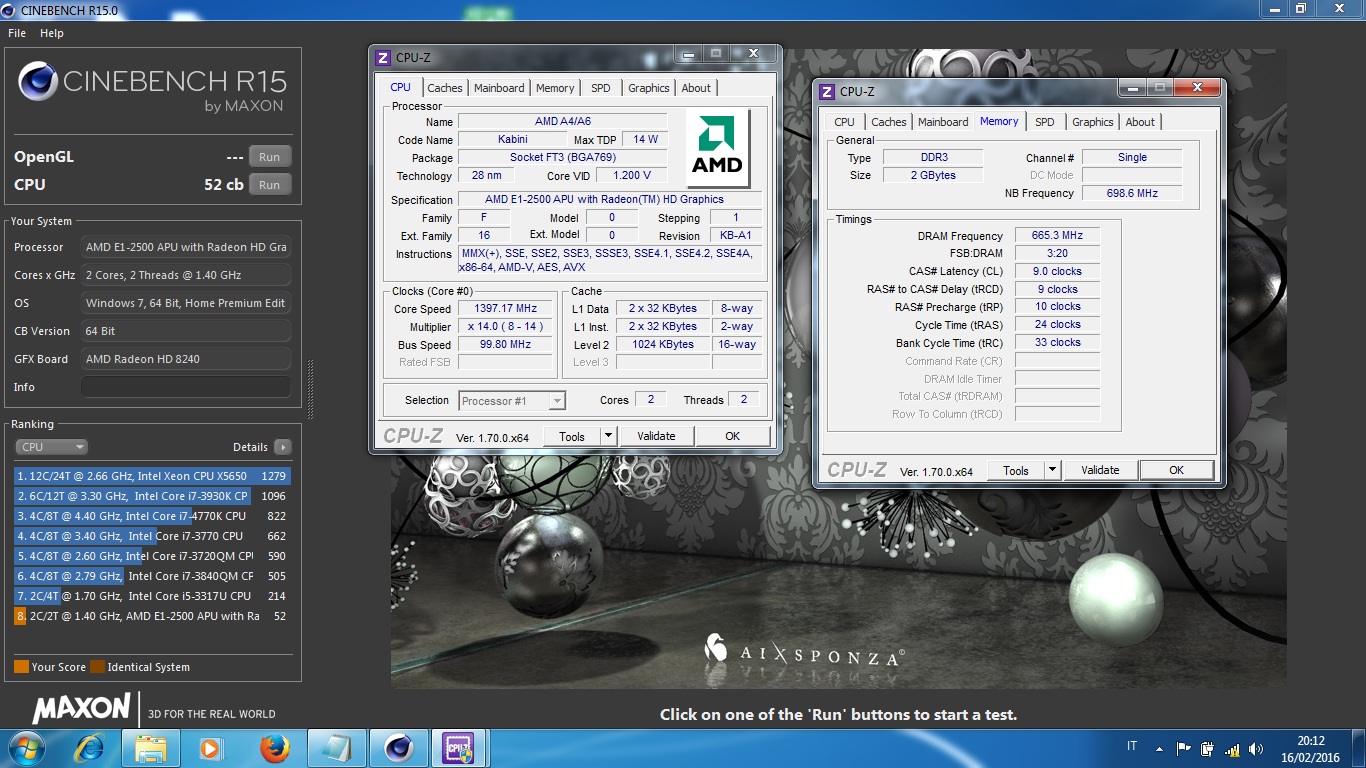Open Action Center flag icon
Viewport: 1366px width, 768px height.
(x=1184, y=748)
